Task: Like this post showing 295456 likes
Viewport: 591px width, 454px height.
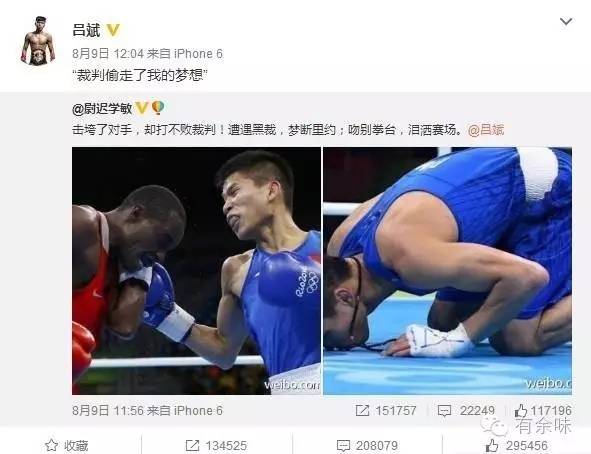Action: point(516,446)
